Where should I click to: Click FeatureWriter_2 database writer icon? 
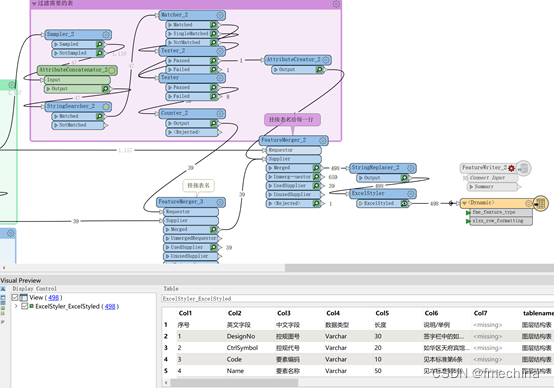click(523, 169)
